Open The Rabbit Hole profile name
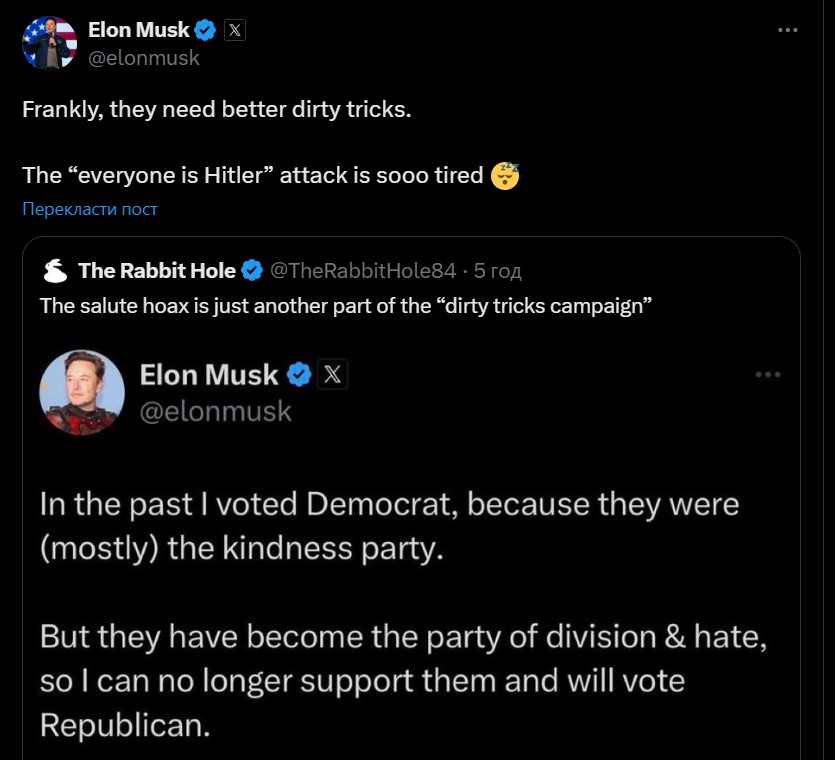 (x=157, y=270)
